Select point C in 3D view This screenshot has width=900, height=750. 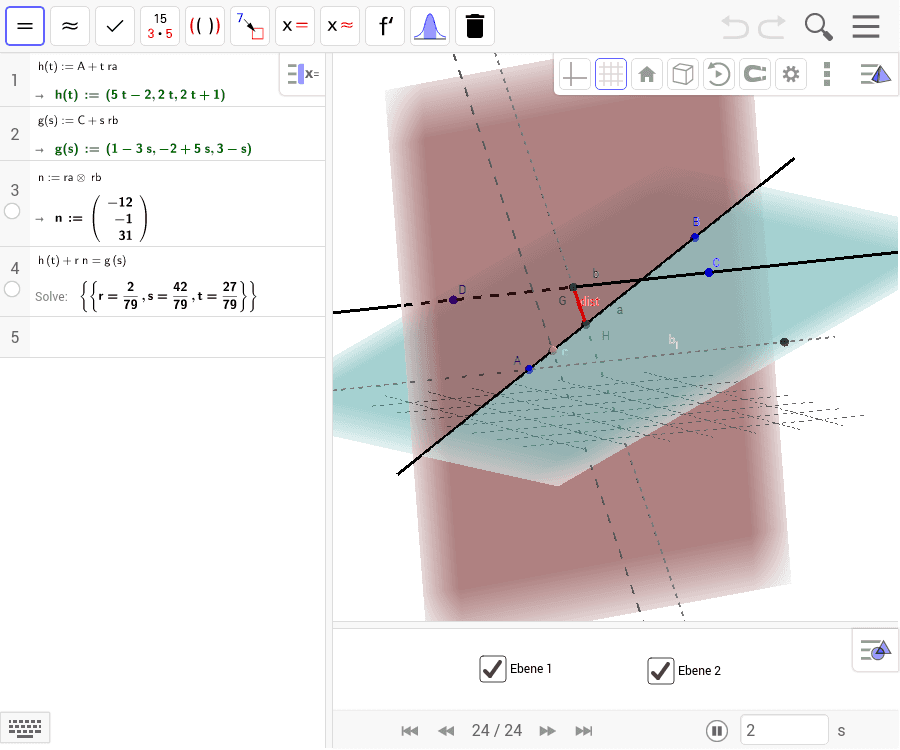tap(709, 273)
